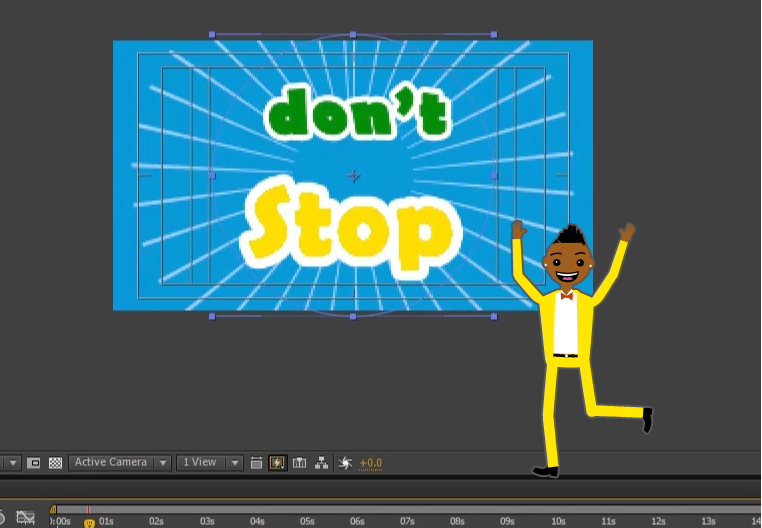
Task: Click the yellow "Stop" text in the composition
Action: coord(347,229)
